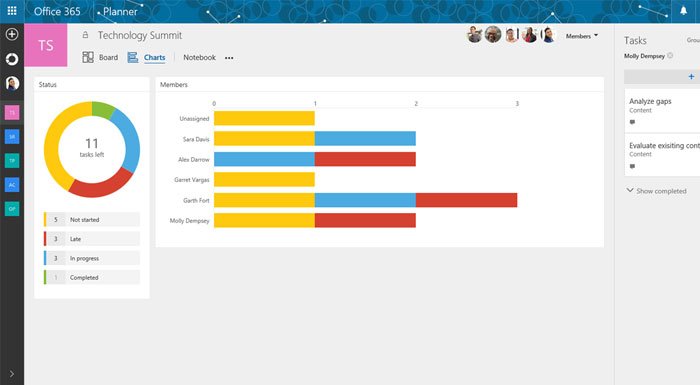Select the Alex Darrow label
This screenshot has height=385, width=700.
pos(194,159)
